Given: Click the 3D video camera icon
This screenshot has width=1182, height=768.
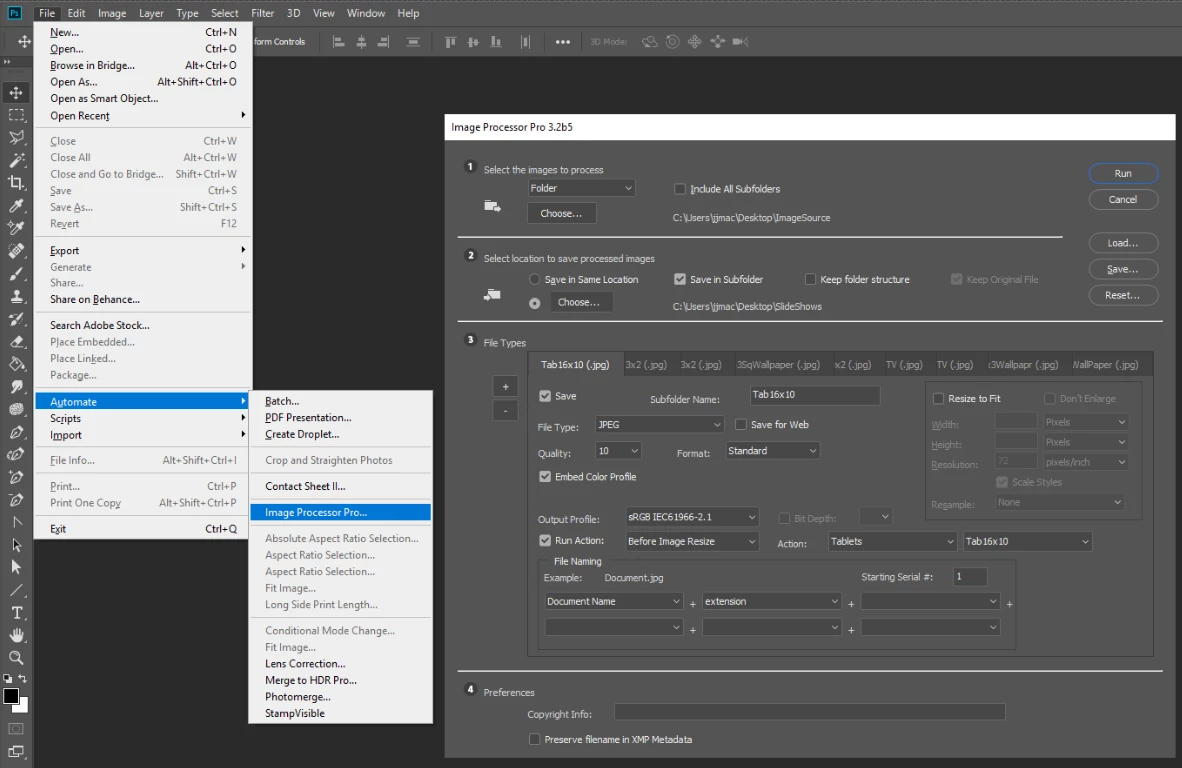Looking at the screenshot, I should [x=740, y=41].
